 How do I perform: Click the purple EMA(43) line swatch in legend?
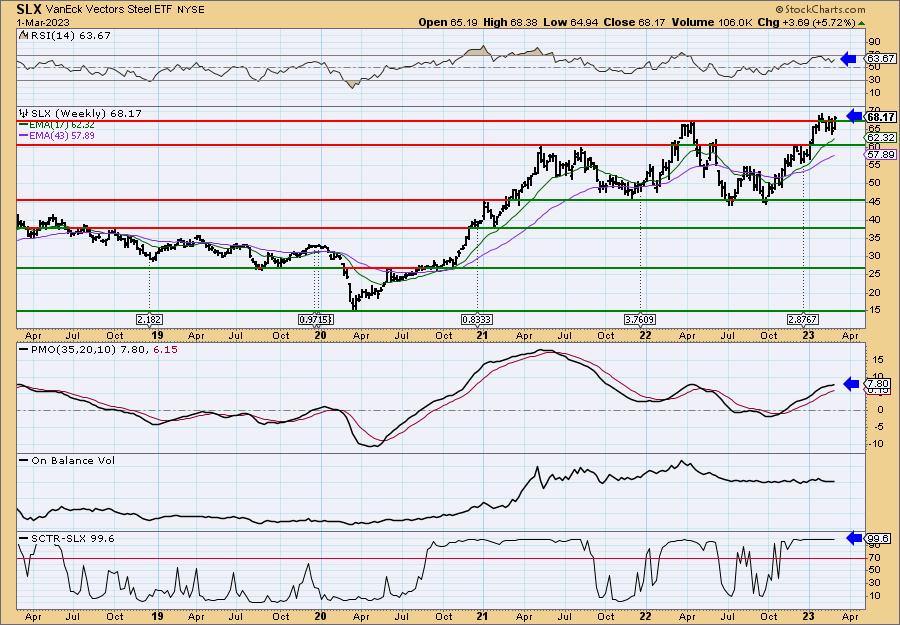pyautogui.click(x=24, y=135)
